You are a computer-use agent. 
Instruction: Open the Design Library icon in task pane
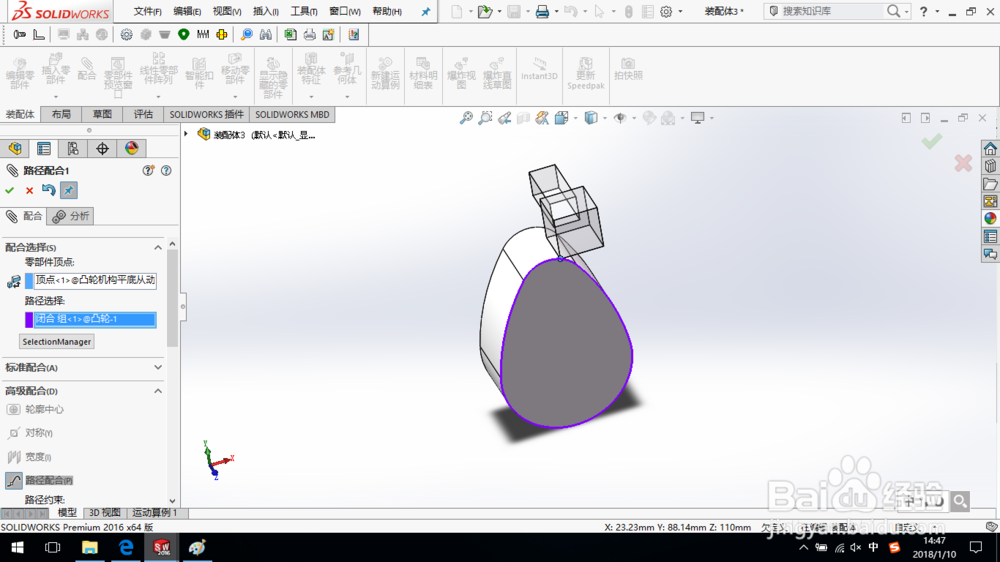tap(990, 166)
